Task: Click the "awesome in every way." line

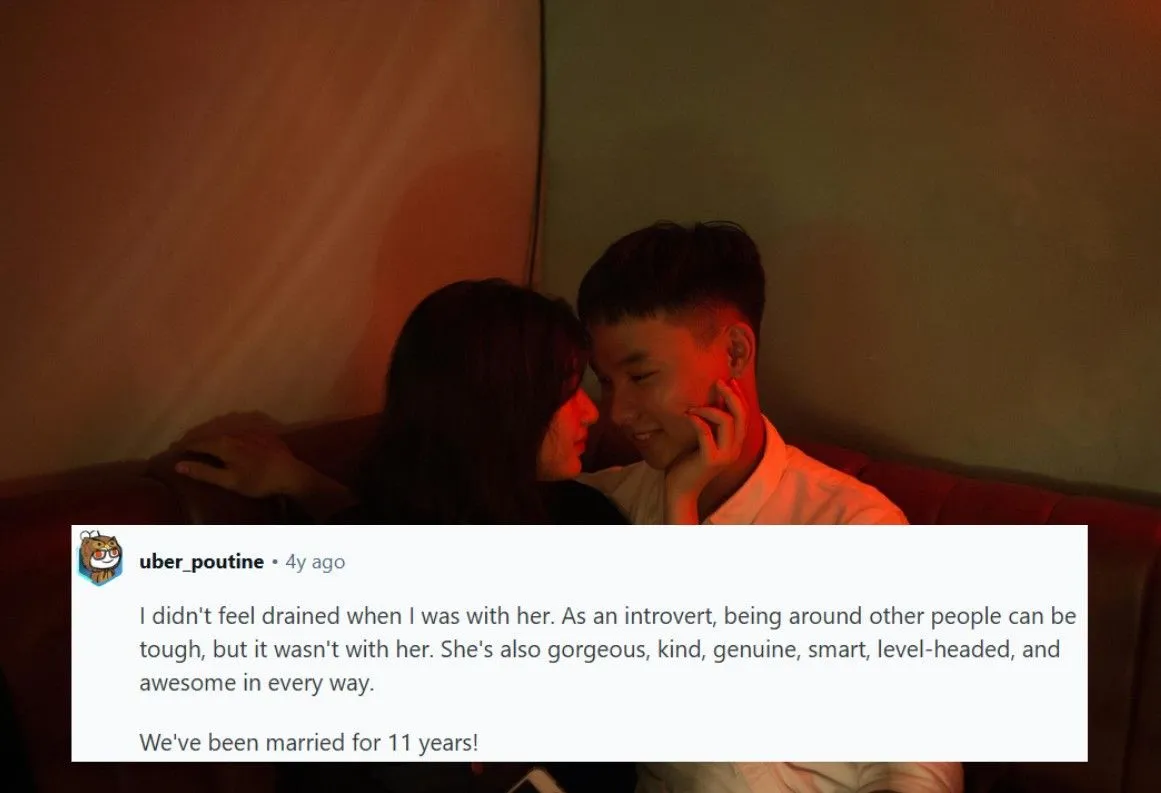Action: coord(257,683)
